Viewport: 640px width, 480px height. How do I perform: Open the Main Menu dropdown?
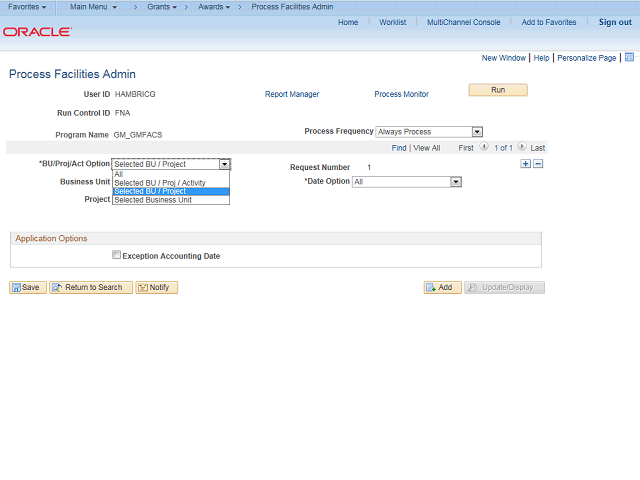[93, 7]
